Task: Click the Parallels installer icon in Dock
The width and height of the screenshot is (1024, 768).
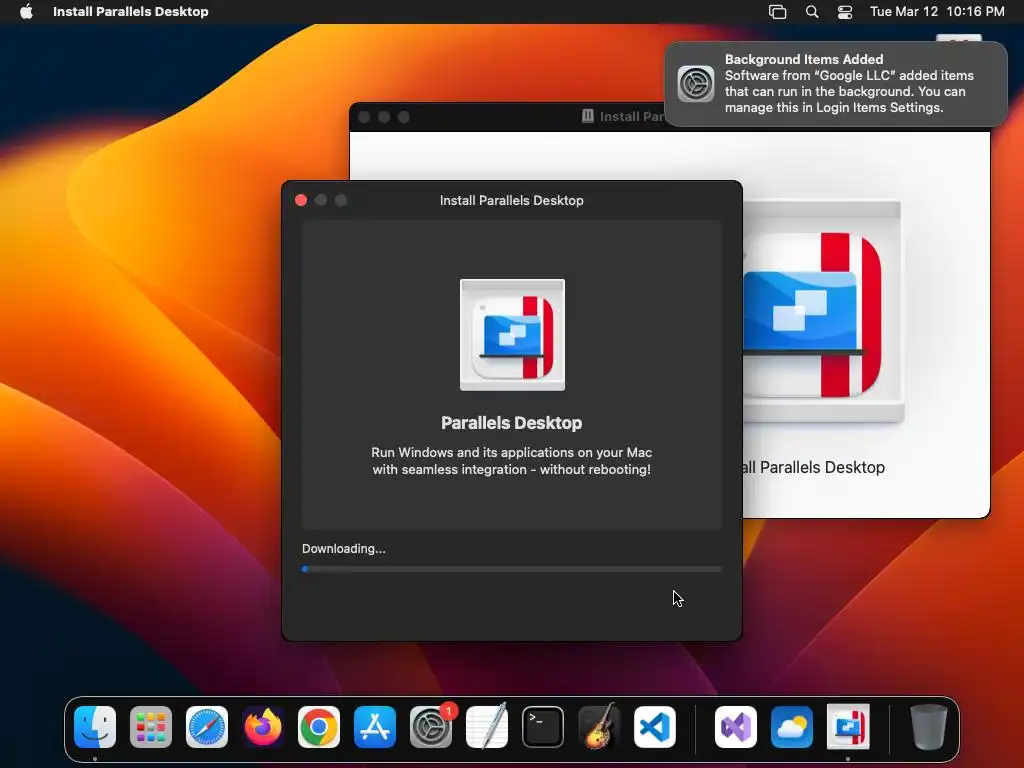Action: (848, 727)
